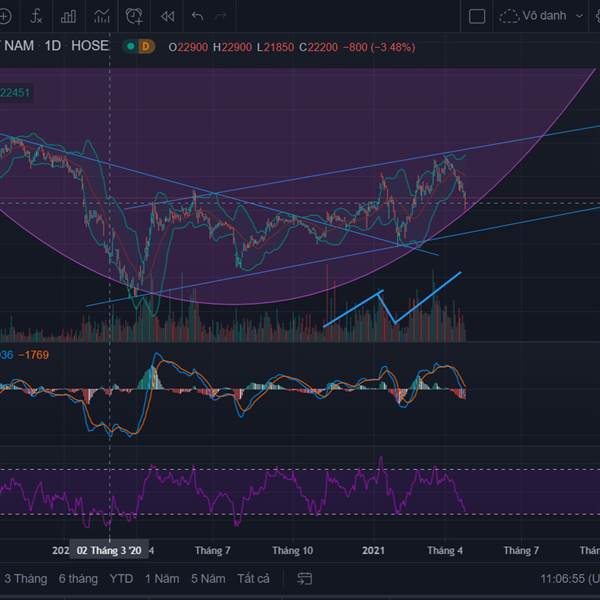Viewport: 600px width, 600px height.
Task: Click the Tháng 4 2021 axis label
Action: [445, 551]
